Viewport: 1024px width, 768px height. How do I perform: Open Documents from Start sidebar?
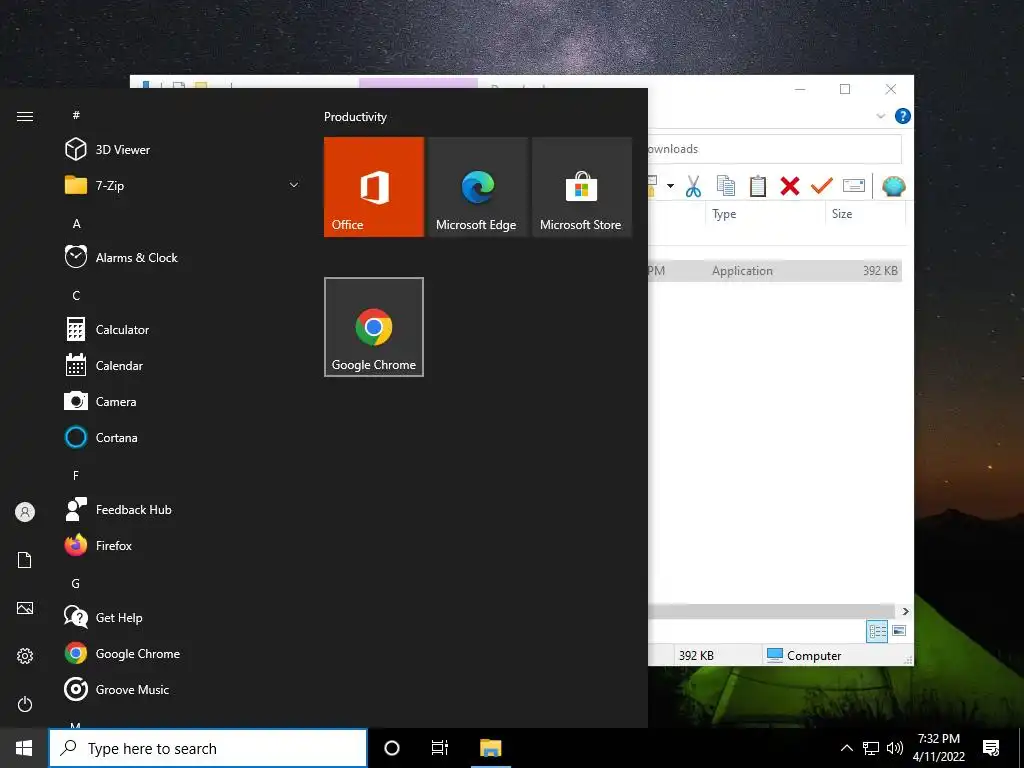(25, 560)
